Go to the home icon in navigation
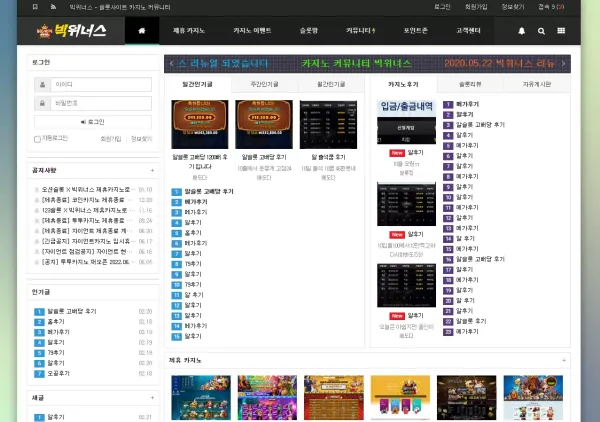Viewport: 600px width, 422px height. [142, 31]
